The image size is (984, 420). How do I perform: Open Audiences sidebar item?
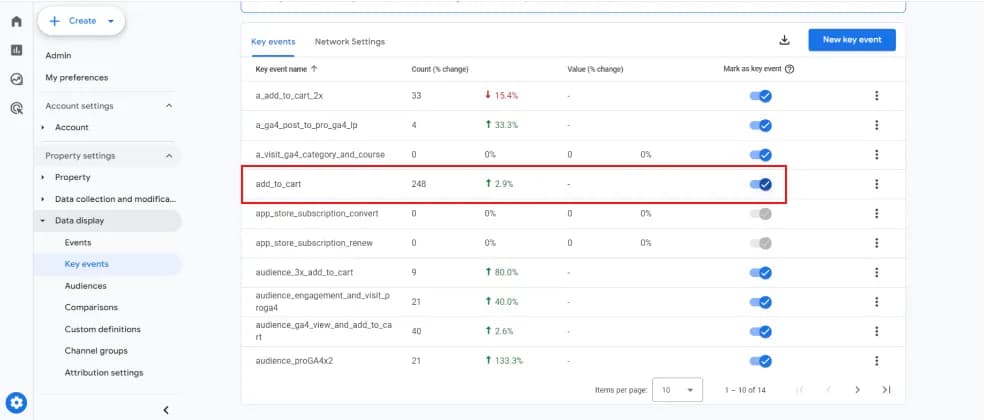click(x=85, y=286)
